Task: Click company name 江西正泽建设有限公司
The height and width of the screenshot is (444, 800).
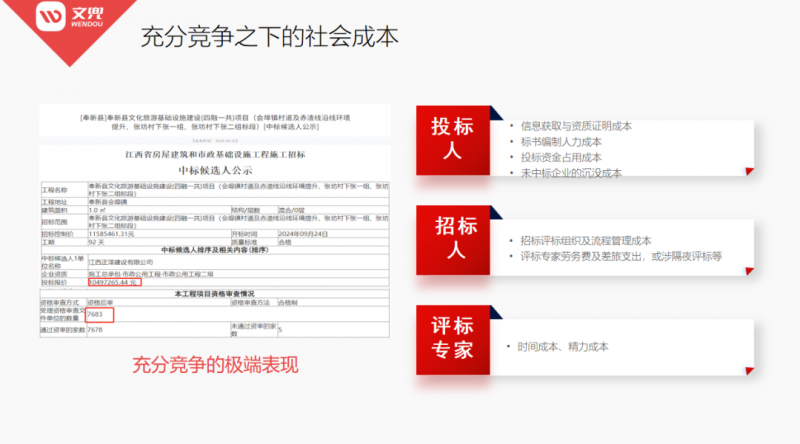Action: (121, 262)
